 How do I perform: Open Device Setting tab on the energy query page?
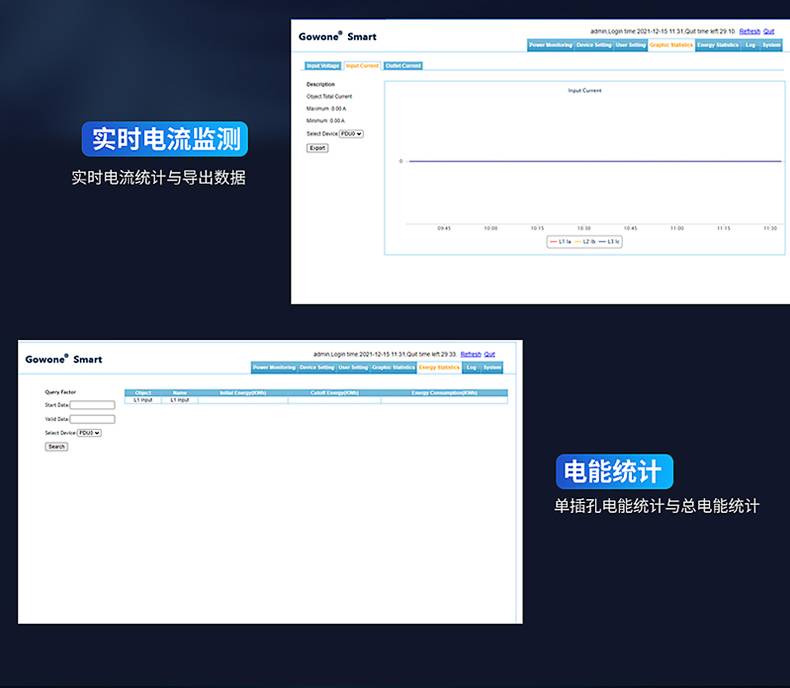point(316,368)
